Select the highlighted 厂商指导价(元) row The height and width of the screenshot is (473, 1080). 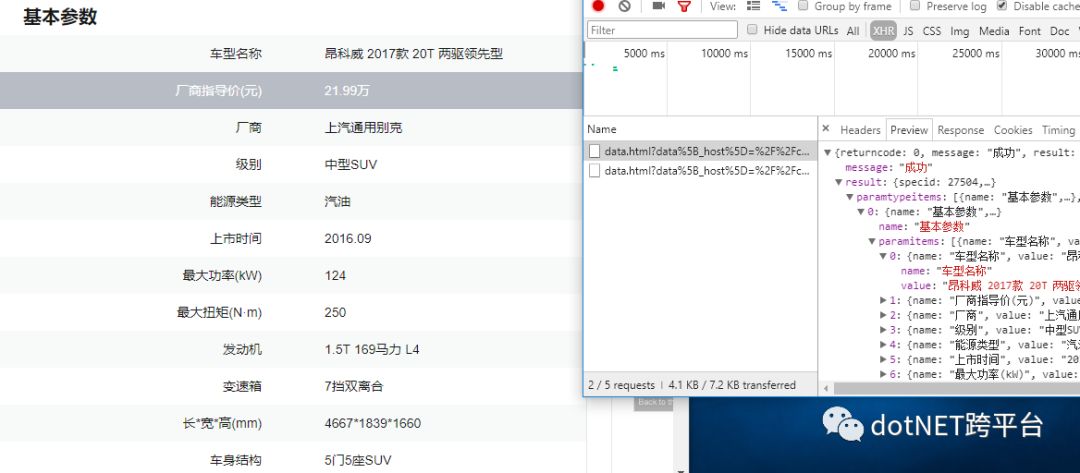291,90
